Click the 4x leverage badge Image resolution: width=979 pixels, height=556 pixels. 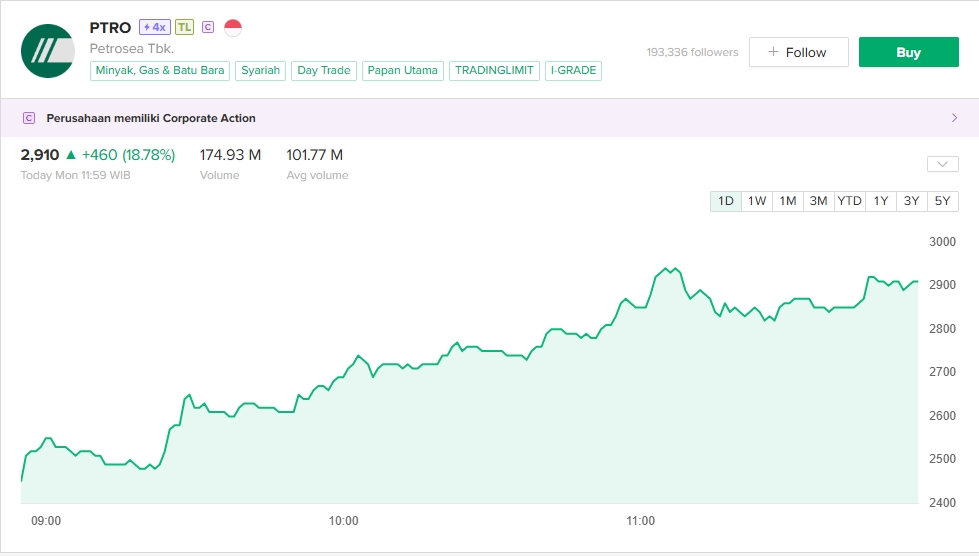[154, 27]
